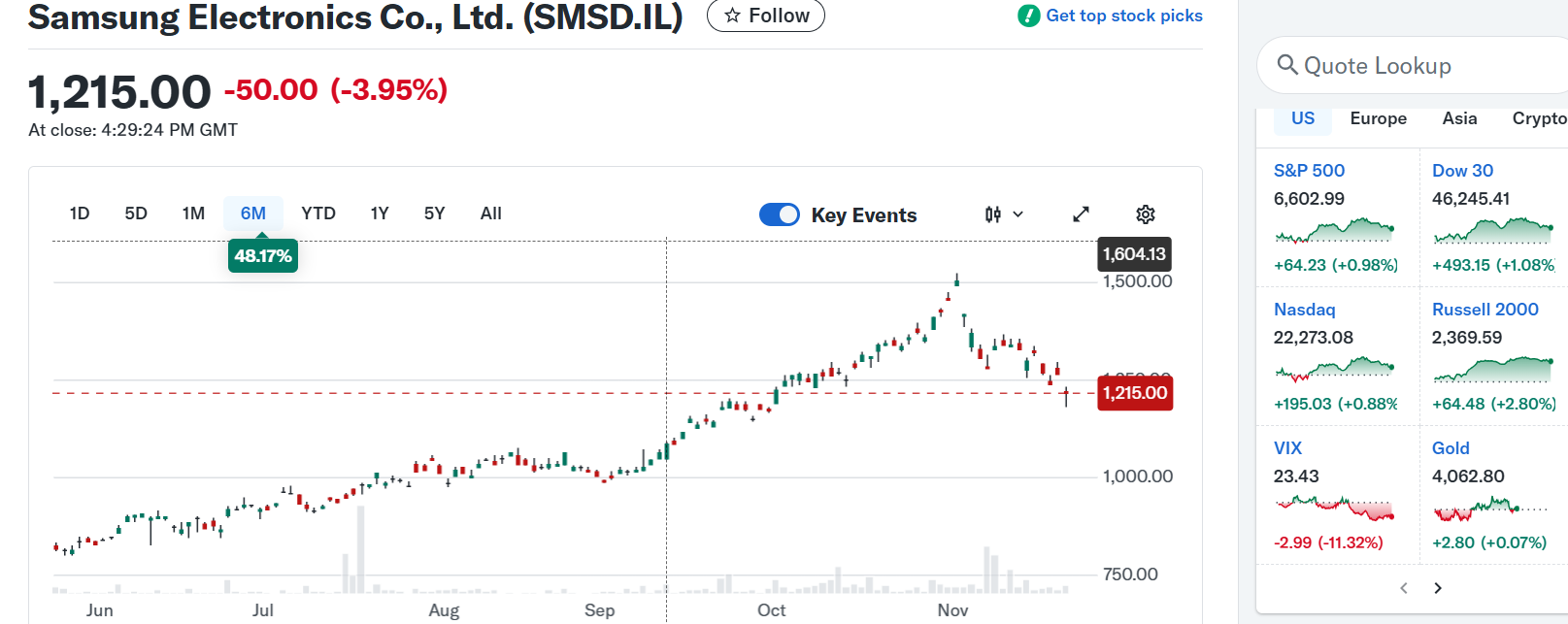This screenshot has height=624, width=1568.
Task: Select the 1D time range
Action: point(80,213)
